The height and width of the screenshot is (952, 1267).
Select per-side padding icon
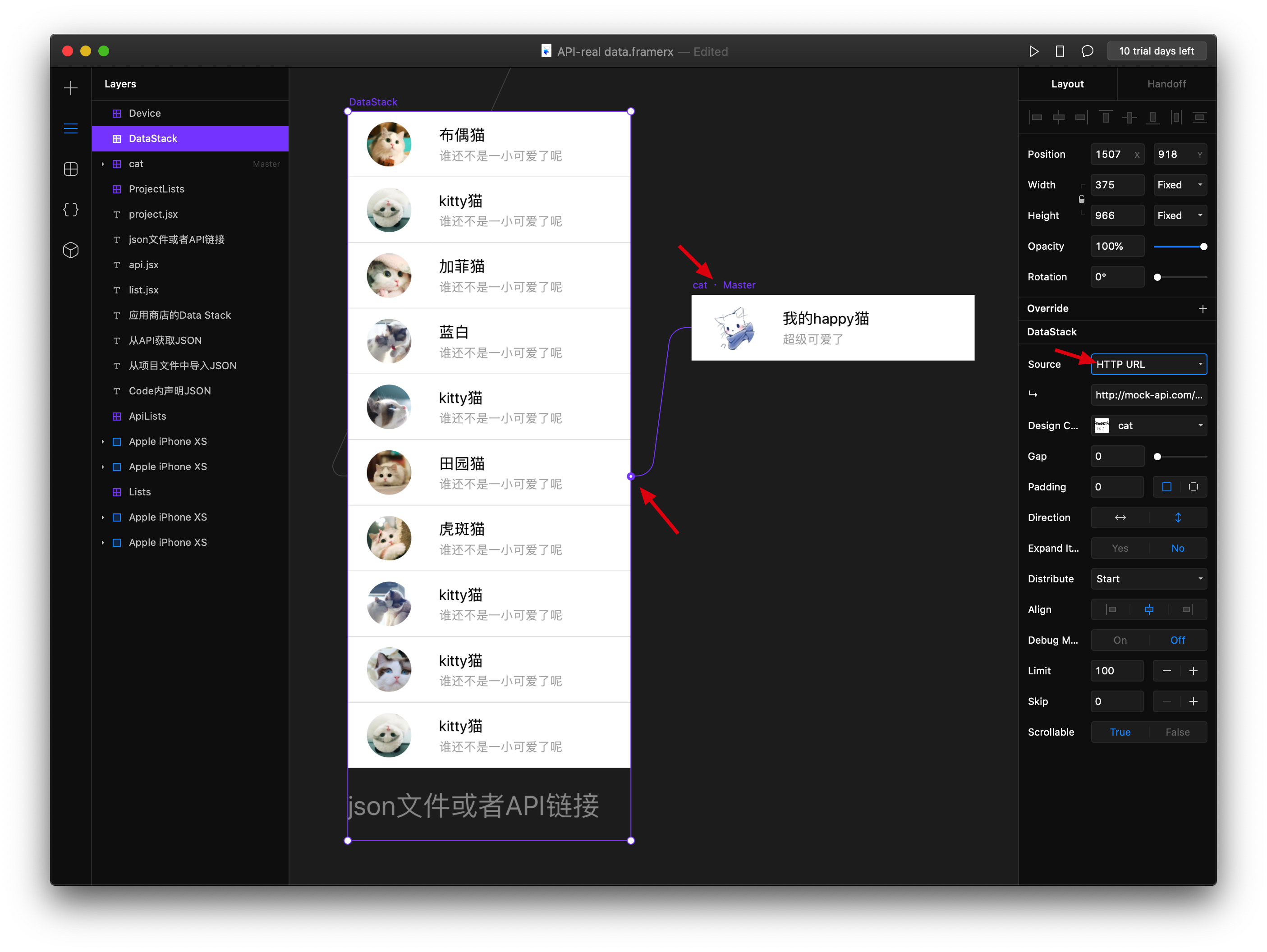coord(1193,486)
